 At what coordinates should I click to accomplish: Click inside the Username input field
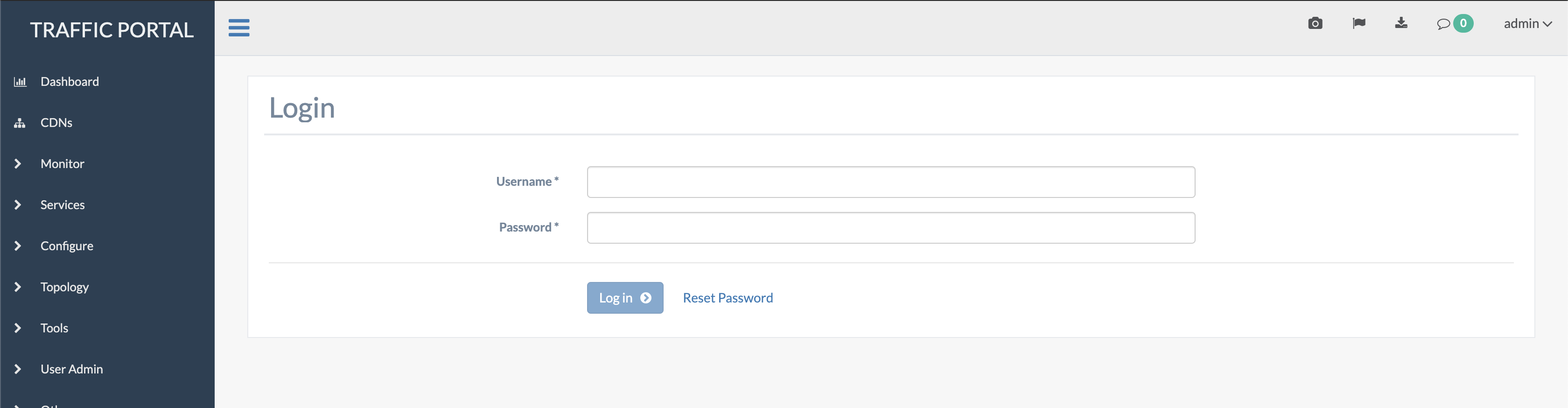tap(890, 182)
